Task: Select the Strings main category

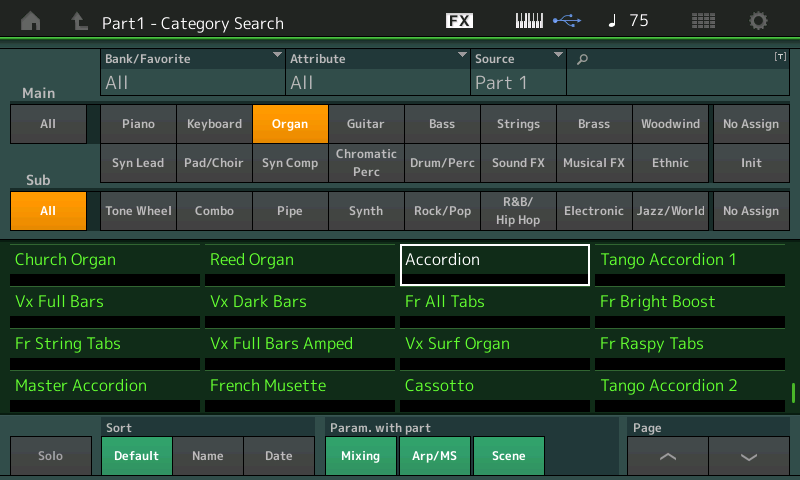Action: [518, 124]
